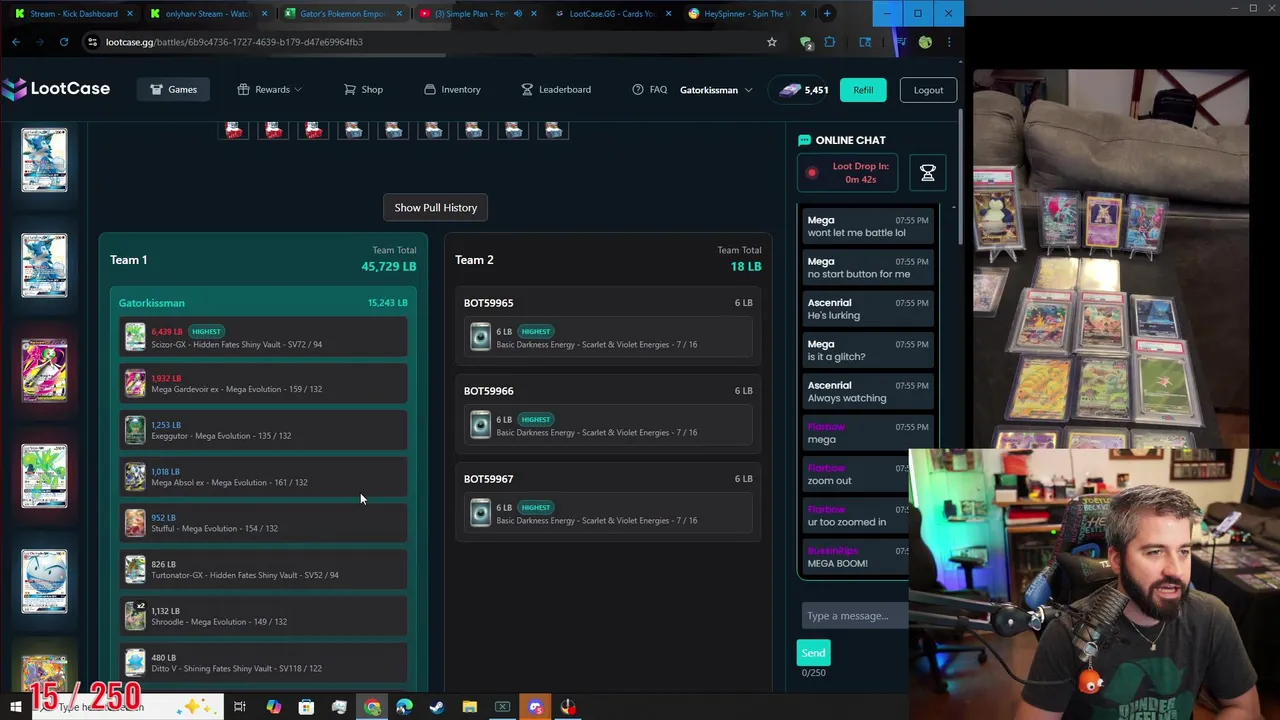Click the LootCase logo

[56, 89]
